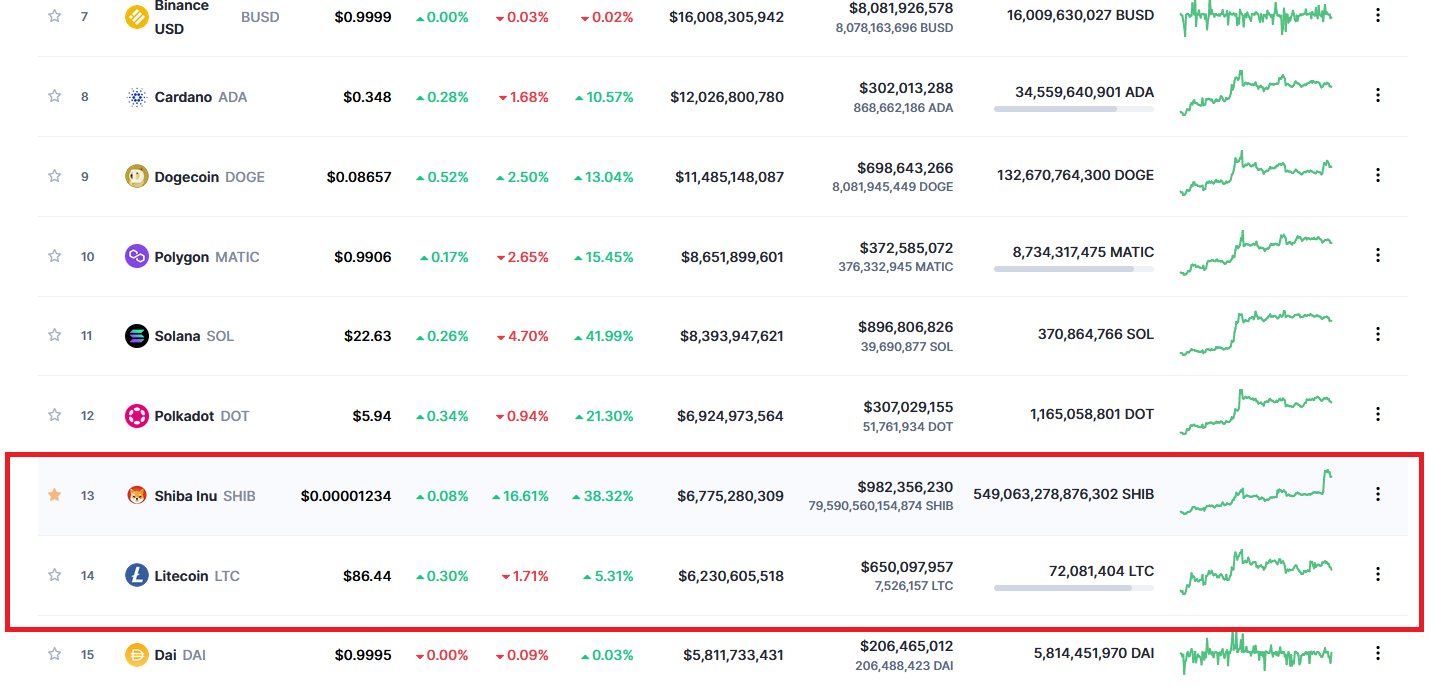Click the Dai name link

pyautogui.click(x=165, y=655)
